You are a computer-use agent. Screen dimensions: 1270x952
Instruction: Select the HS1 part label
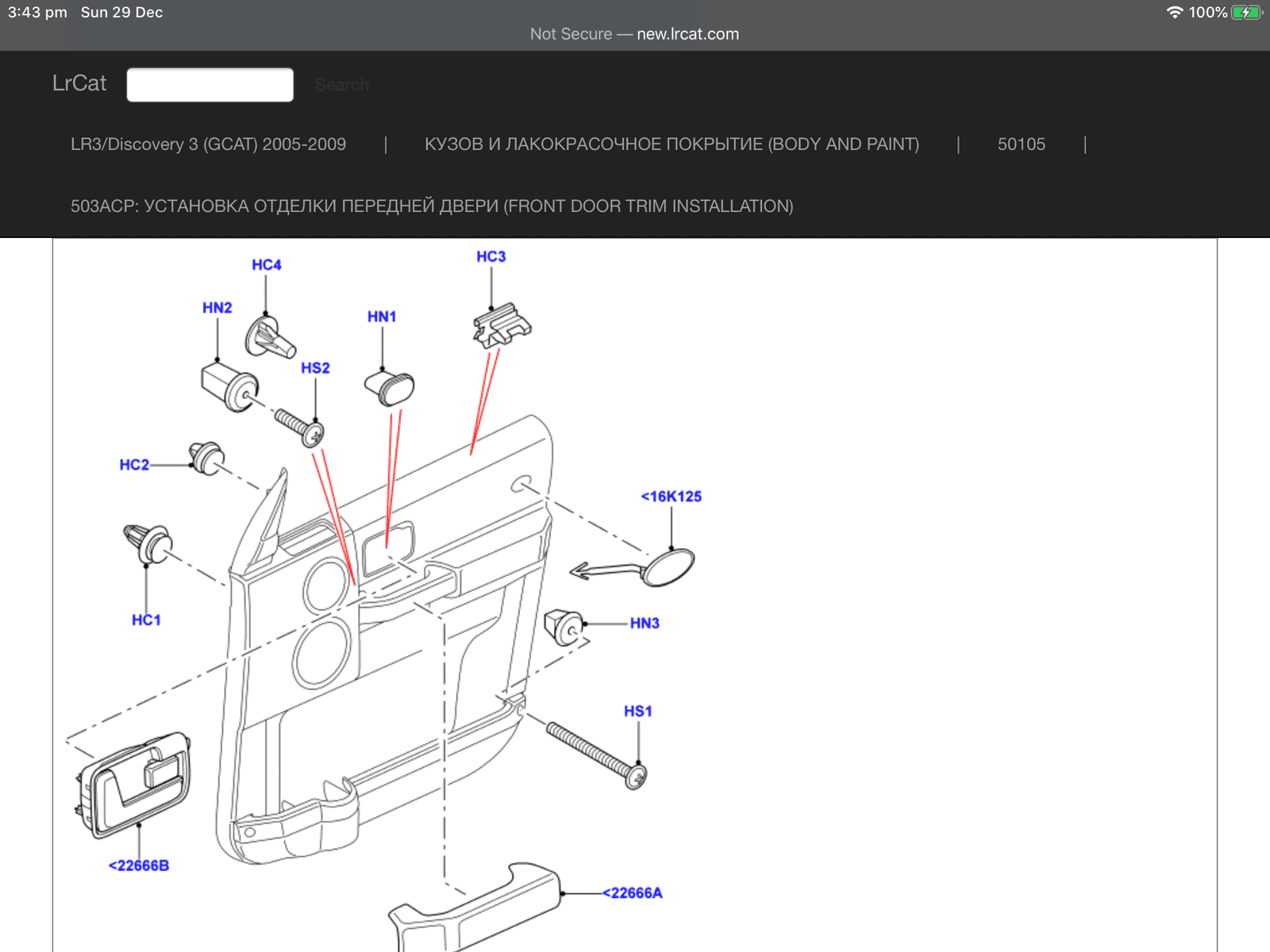point(638,712)
